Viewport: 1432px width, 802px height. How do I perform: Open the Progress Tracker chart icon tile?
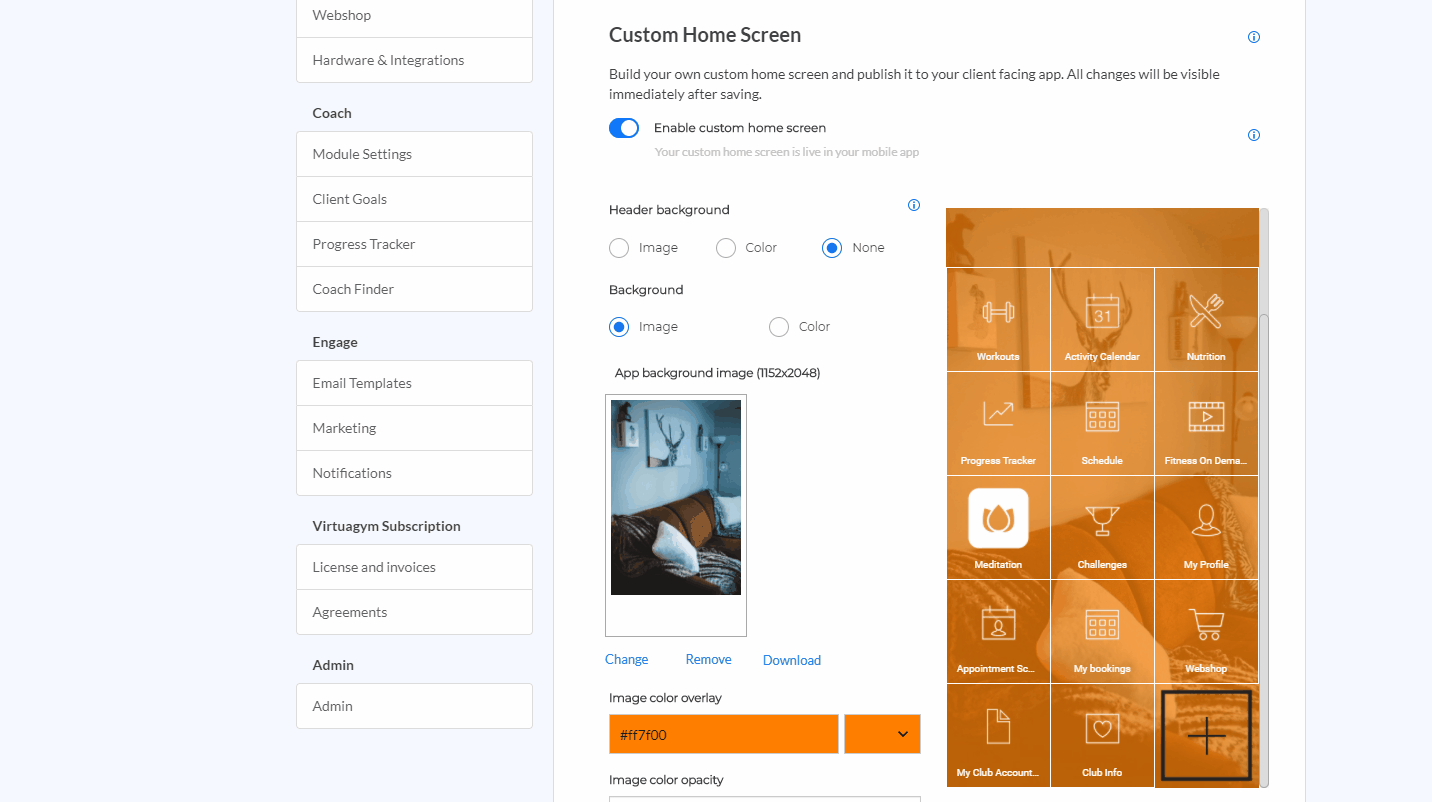[998, 423]
